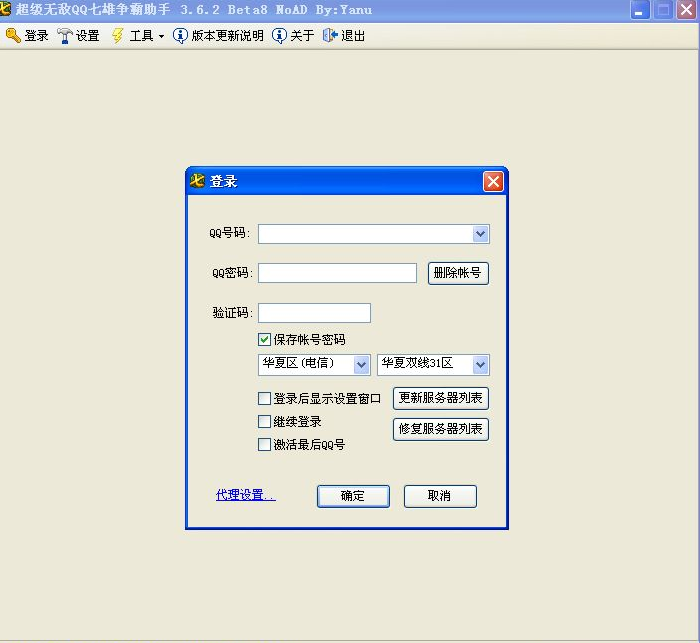Click the QQ密码 password field
The width and height of the screenshot is (700, 643).
click(338, 273)
